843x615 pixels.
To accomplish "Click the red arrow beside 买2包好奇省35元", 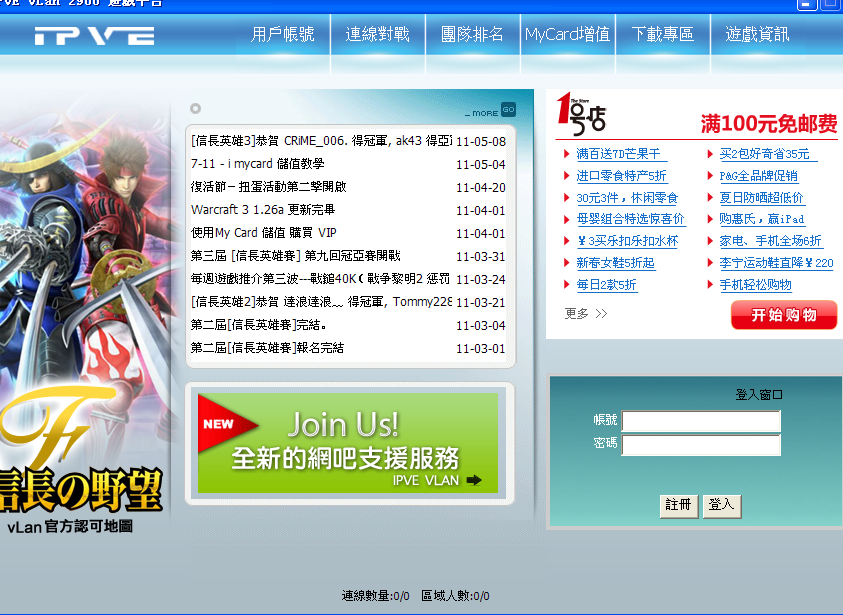I will 710,154.
